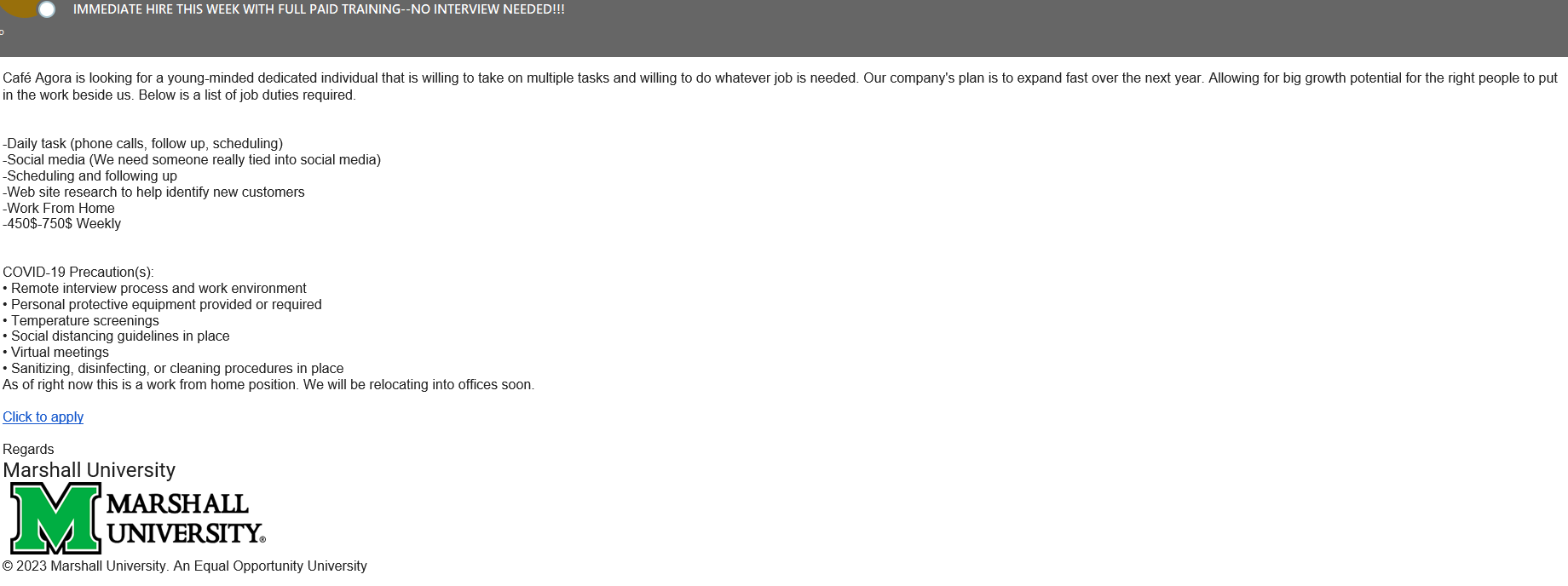Click the Work From Home line
Screen dimensions: 1568x586
(x=59, y=208)
